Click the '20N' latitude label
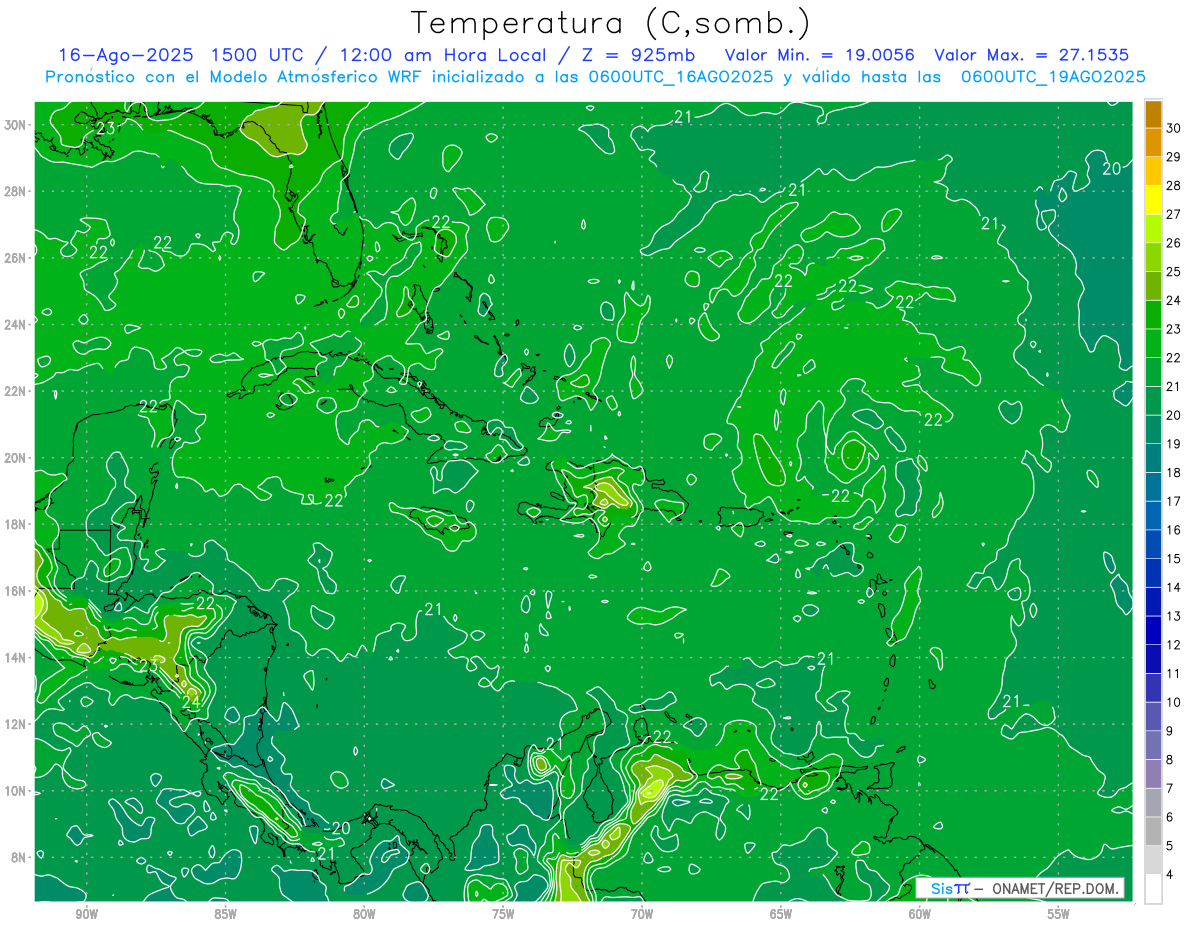 (16, 458)
